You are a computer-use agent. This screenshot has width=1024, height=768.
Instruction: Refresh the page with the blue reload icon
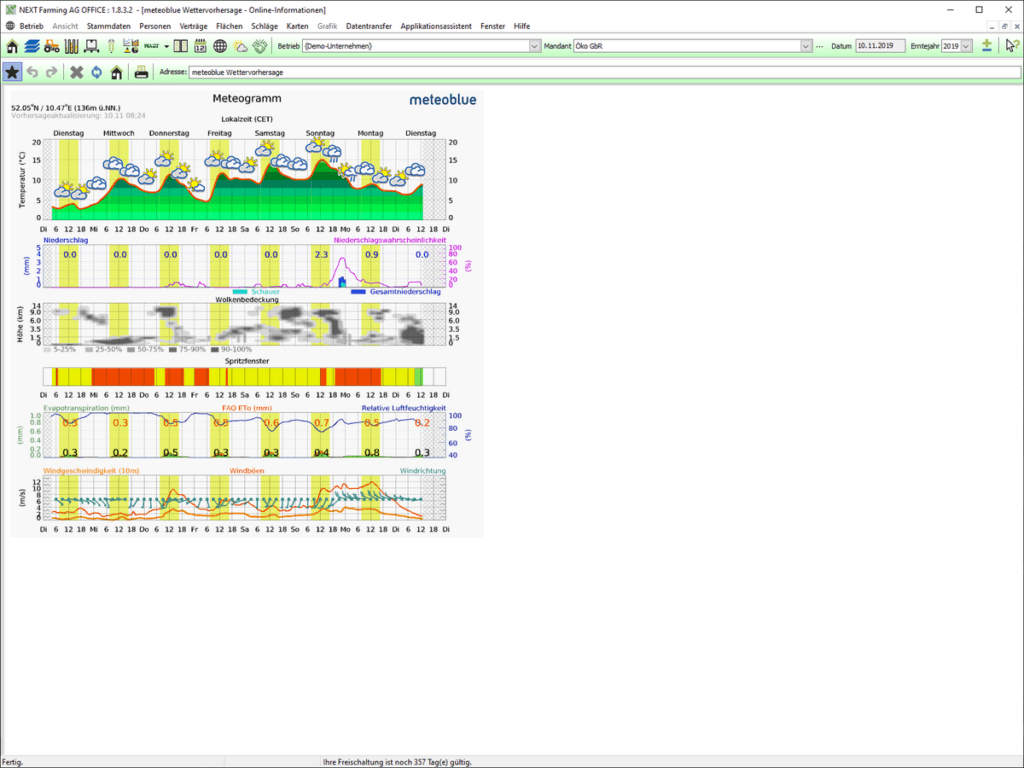(x=96, y=72)
